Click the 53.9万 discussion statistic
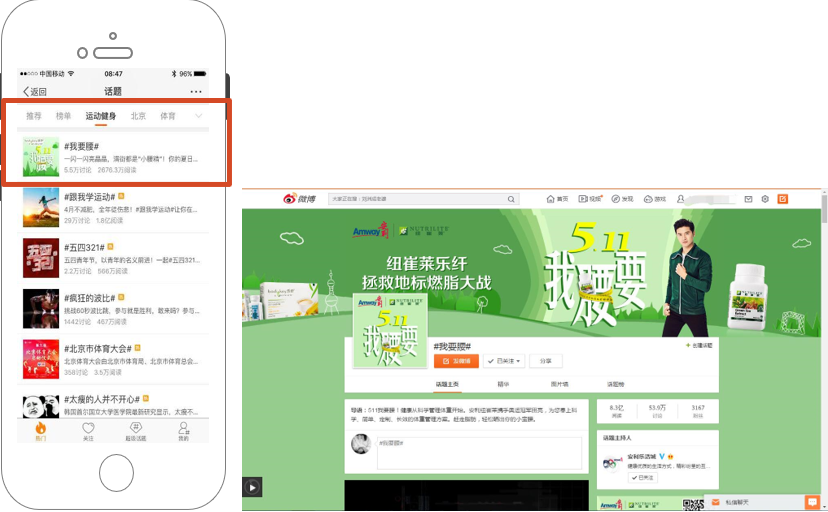Viewport: 828px width, 512px height. 657,411
